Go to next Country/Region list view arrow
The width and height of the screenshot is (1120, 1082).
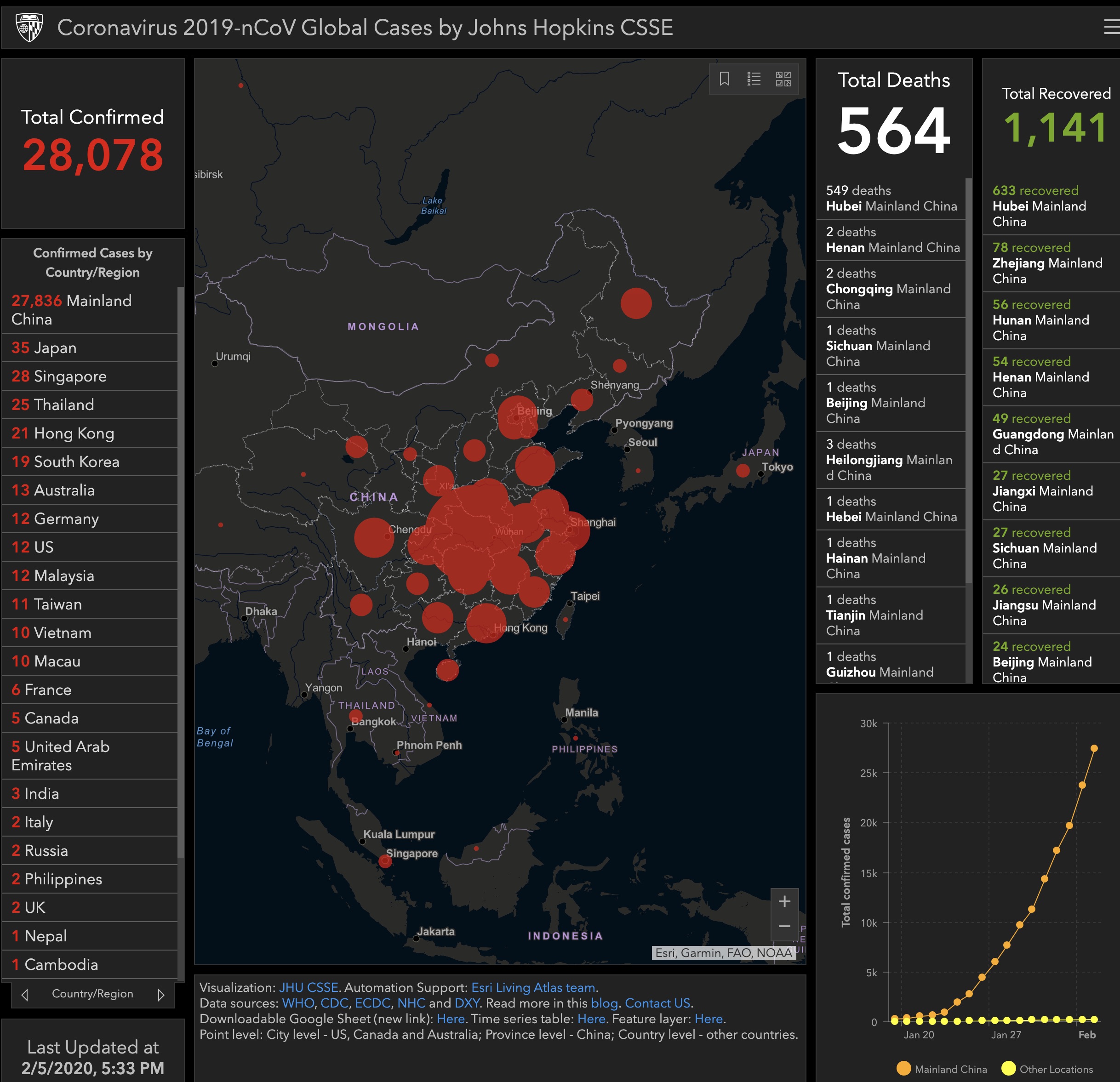(161, 995)
